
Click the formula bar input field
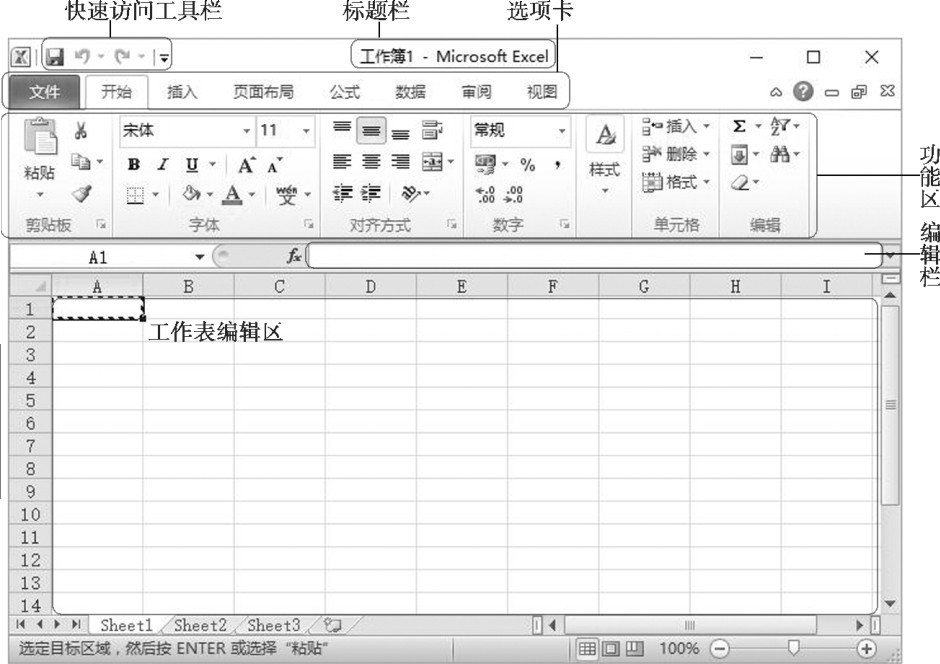[593, 256]
